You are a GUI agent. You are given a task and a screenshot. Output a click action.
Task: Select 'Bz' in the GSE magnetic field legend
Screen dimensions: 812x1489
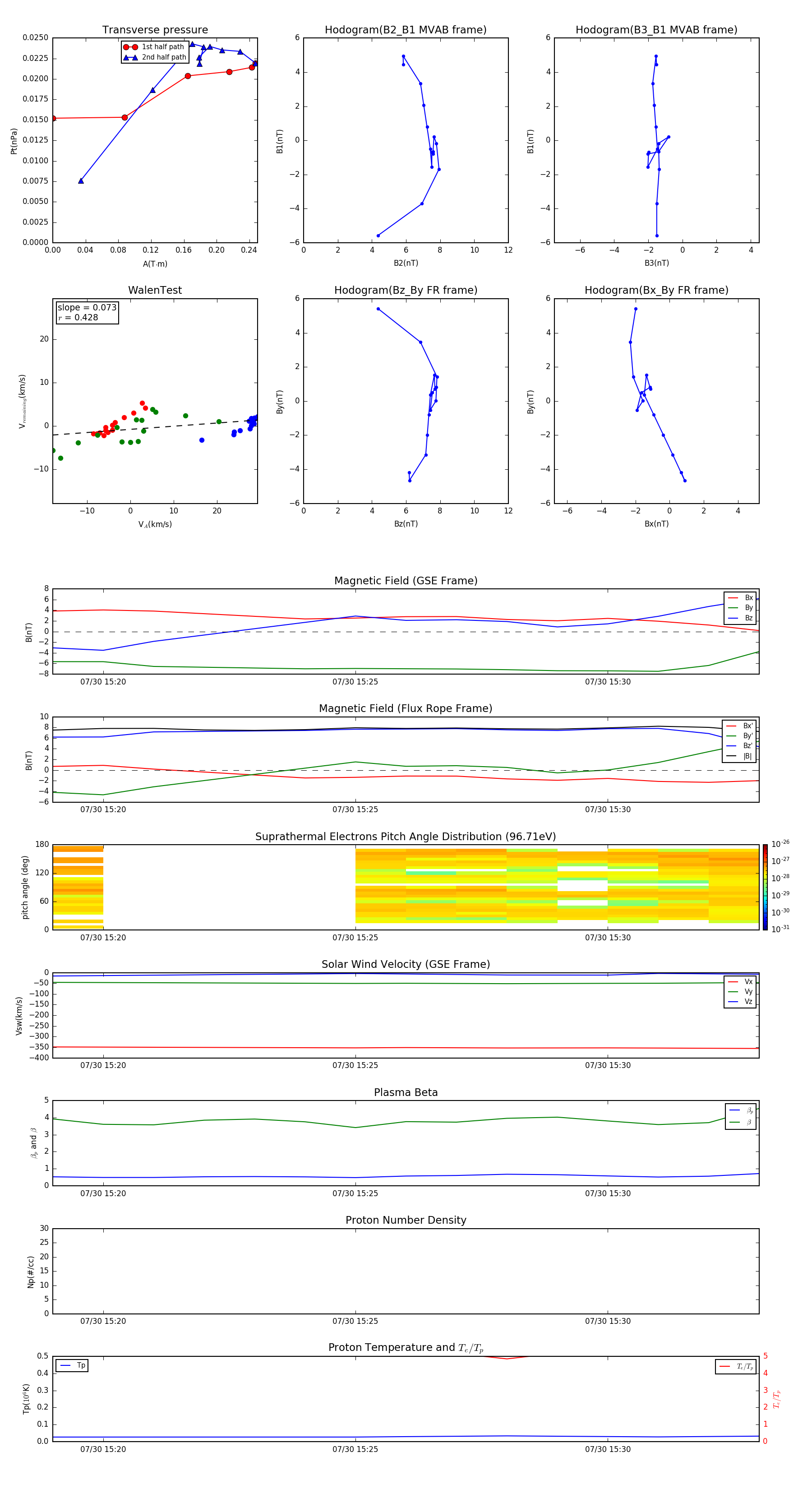(x=740, y=619)
